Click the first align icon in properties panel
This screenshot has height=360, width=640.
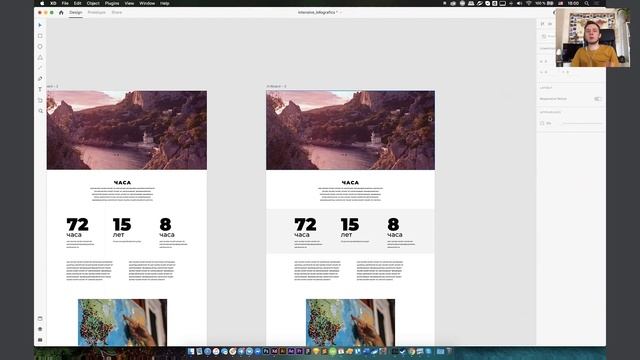[x=542, y=24]
